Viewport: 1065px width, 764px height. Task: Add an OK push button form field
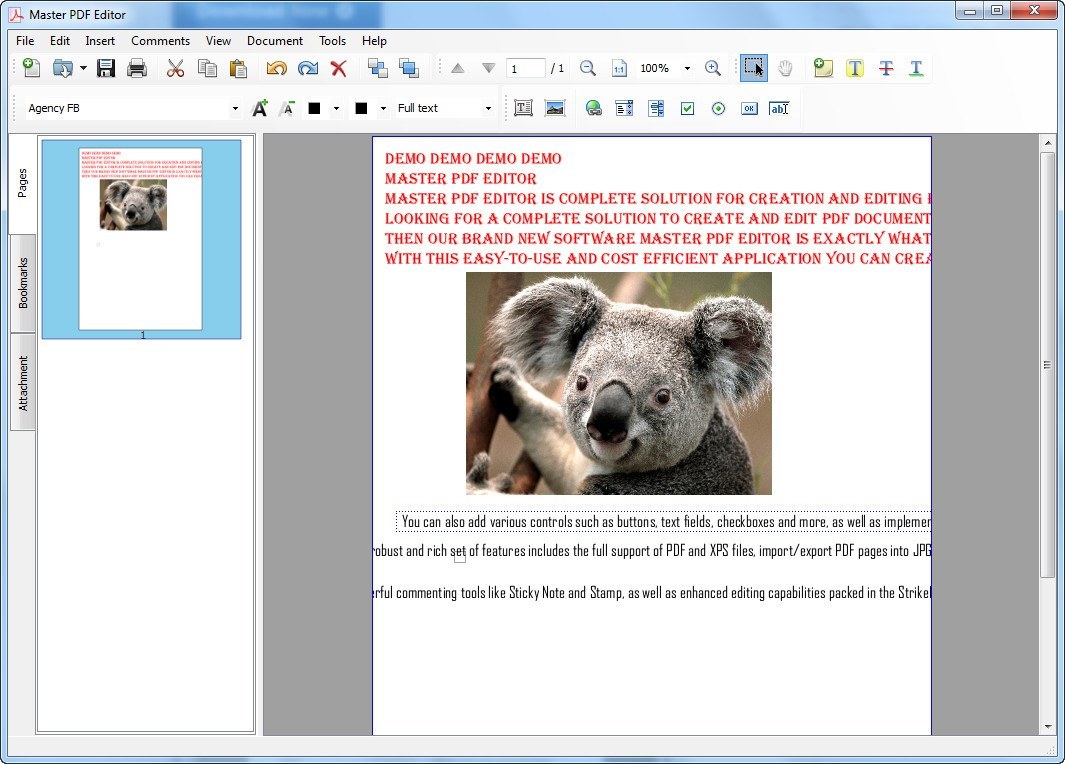click(x=749, y=108)
